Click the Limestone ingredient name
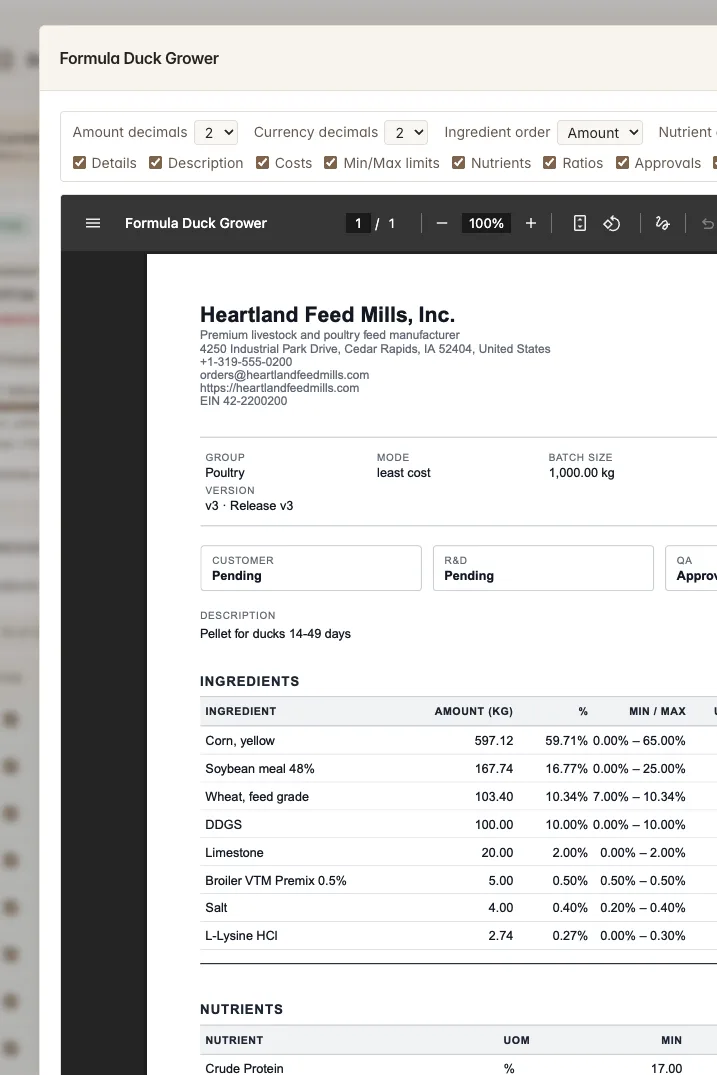The height and width of the screenshot is (1075, 717). point(234,853)
